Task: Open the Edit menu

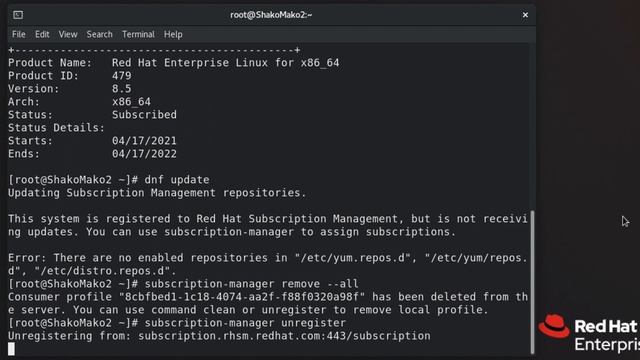Action: click(x=42, y=34)
